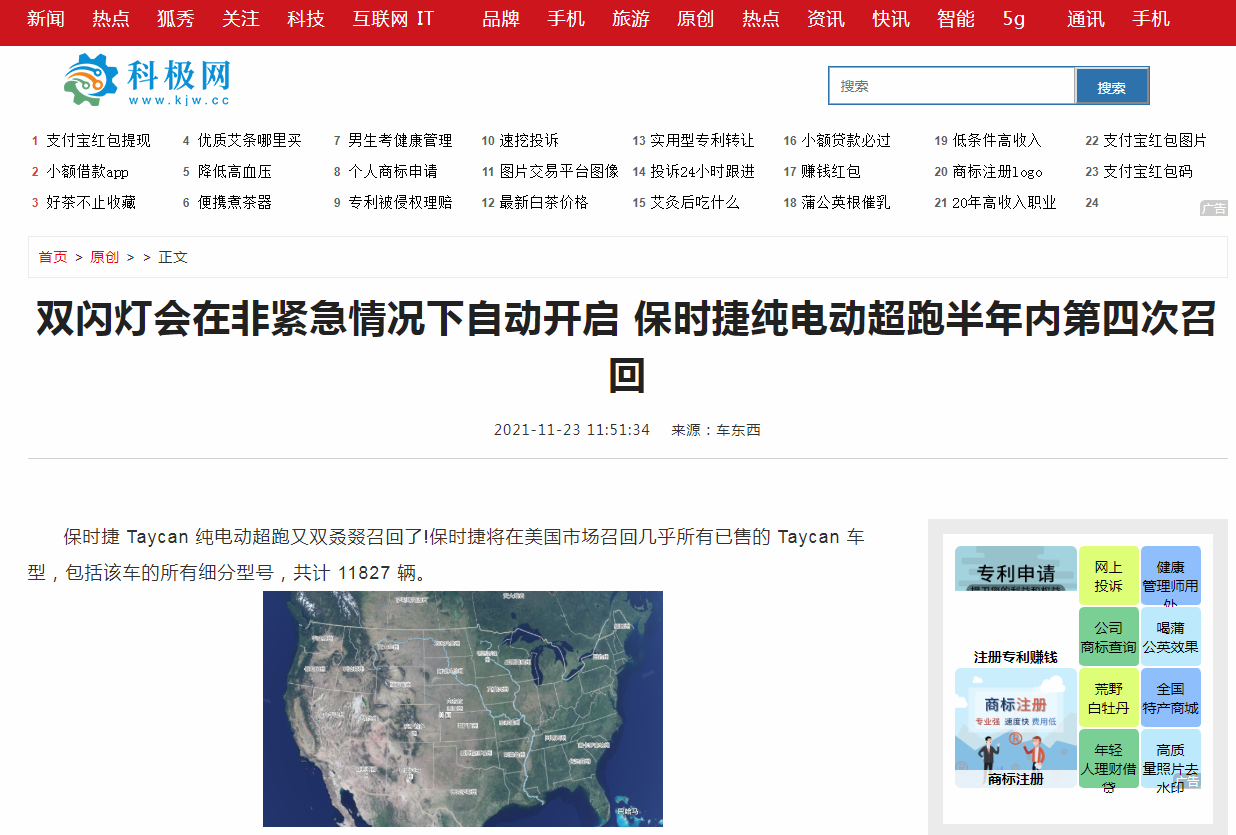Visit the 速挖投诉 link
Viewport: 1236px width, 835px height.
(529, 141)
